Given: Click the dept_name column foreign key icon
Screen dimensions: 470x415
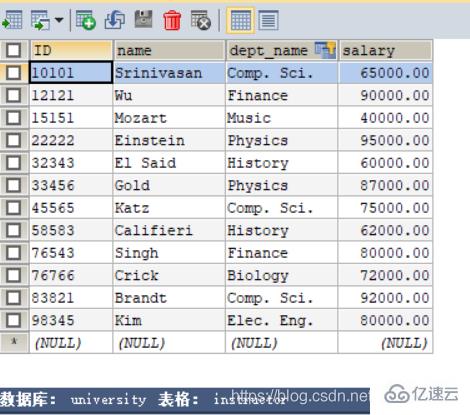Looking at the screenshot, I should coord(325,50).
